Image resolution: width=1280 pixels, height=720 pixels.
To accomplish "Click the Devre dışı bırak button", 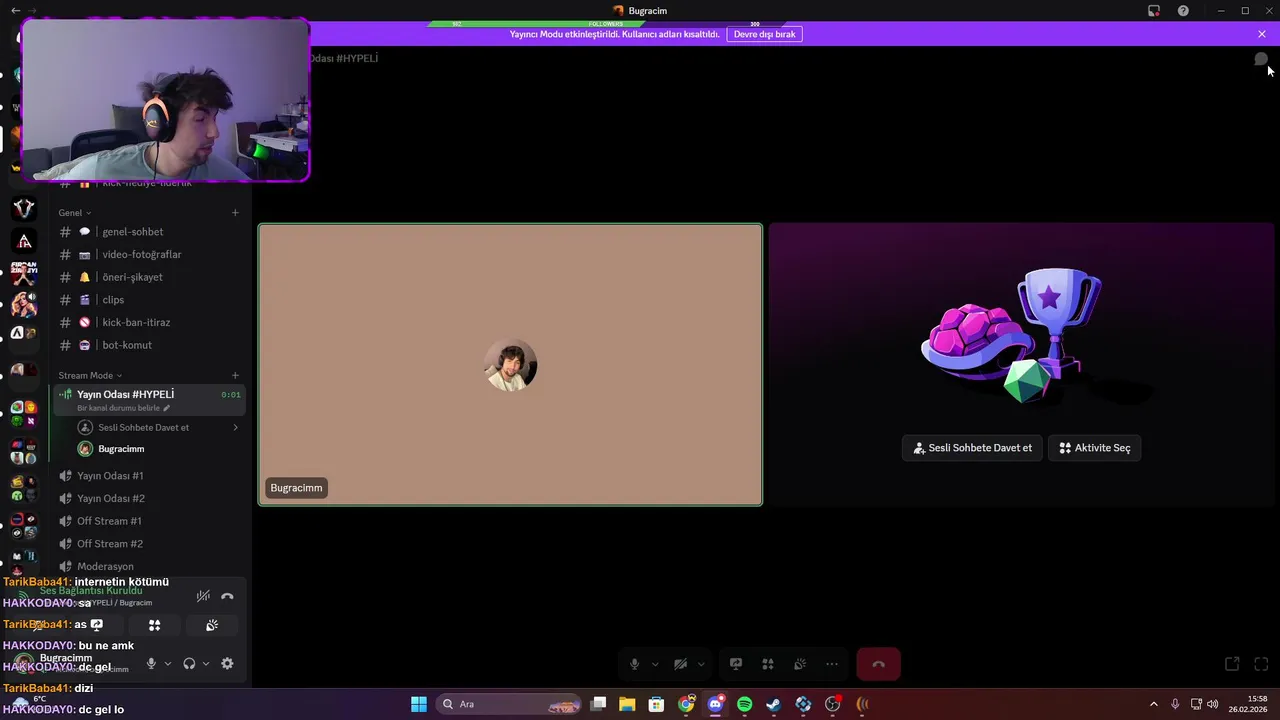I will click(765, 34).
